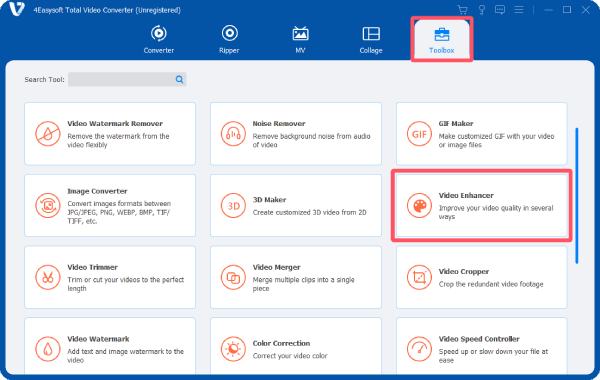Click the blue vertical scrollbar thumb

coord(577,196)
